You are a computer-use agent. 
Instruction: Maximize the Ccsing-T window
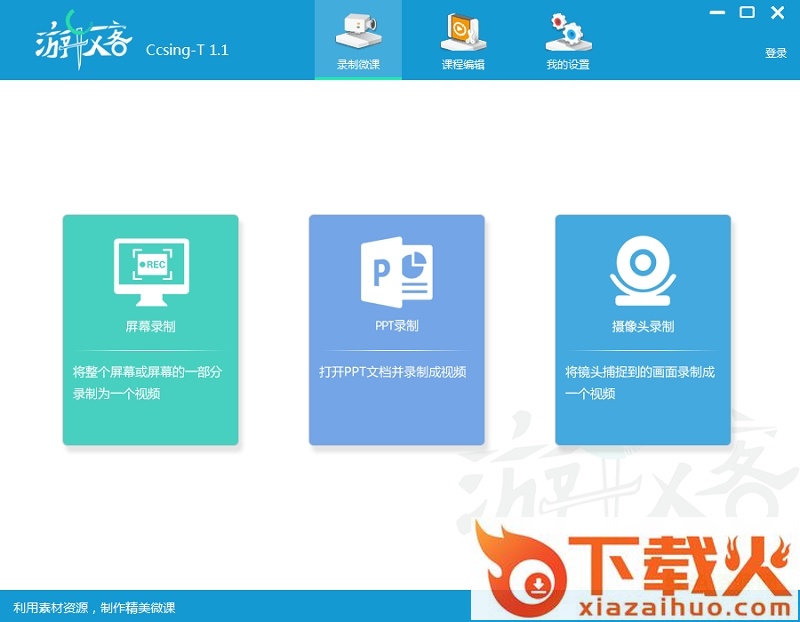[x=747, y=12]
